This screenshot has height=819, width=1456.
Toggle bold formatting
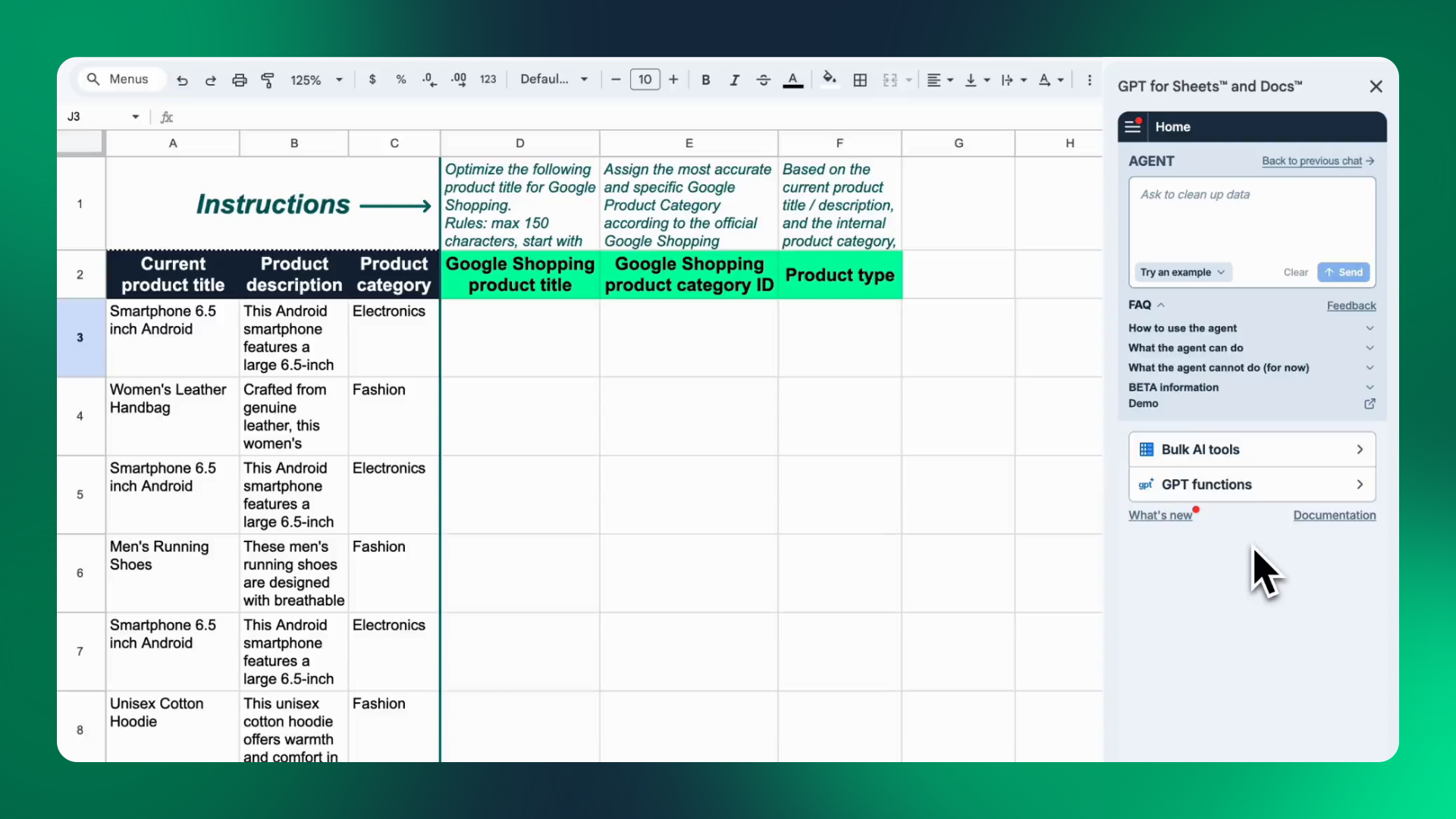[705, 80]
